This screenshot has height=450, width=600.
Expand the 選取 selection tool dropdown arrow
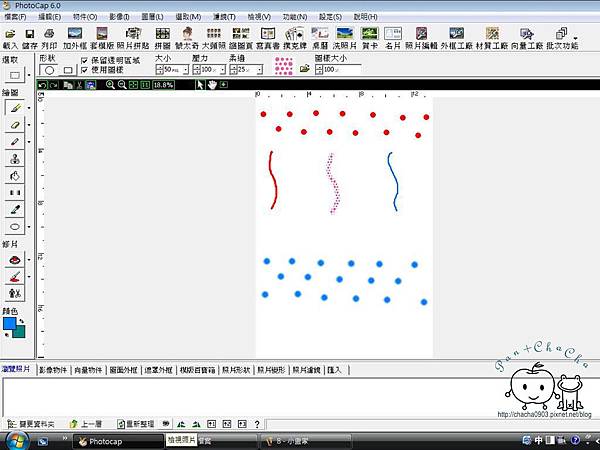tap(29, 75)
